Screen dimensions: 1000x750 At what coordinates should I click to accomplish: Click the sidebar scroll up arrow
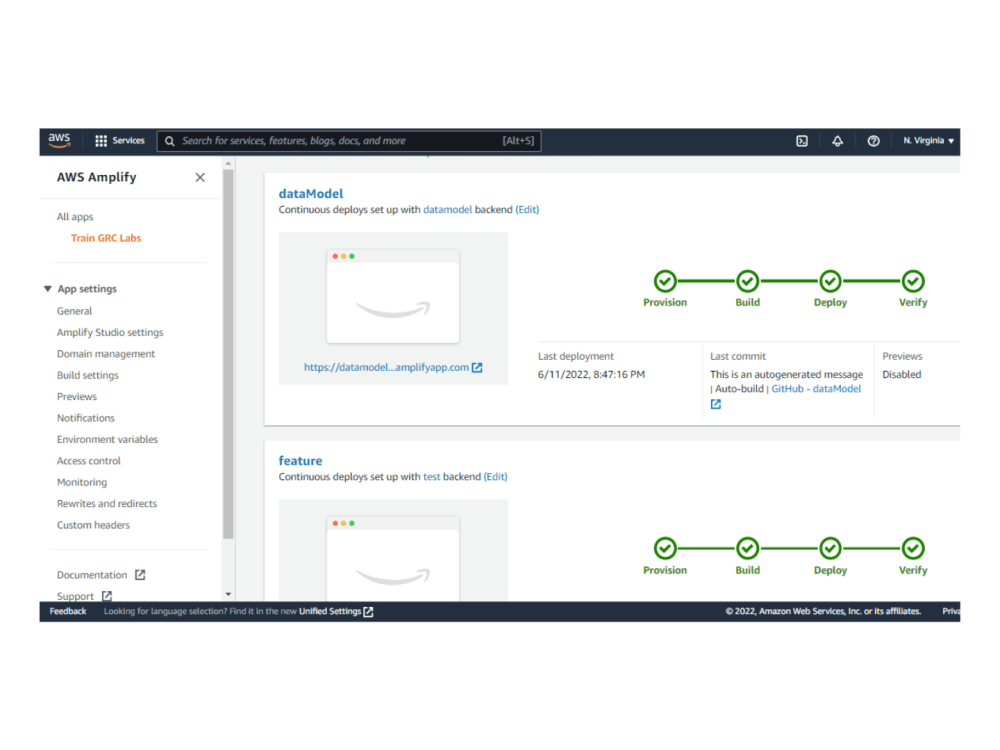click(x=228, y=164)
